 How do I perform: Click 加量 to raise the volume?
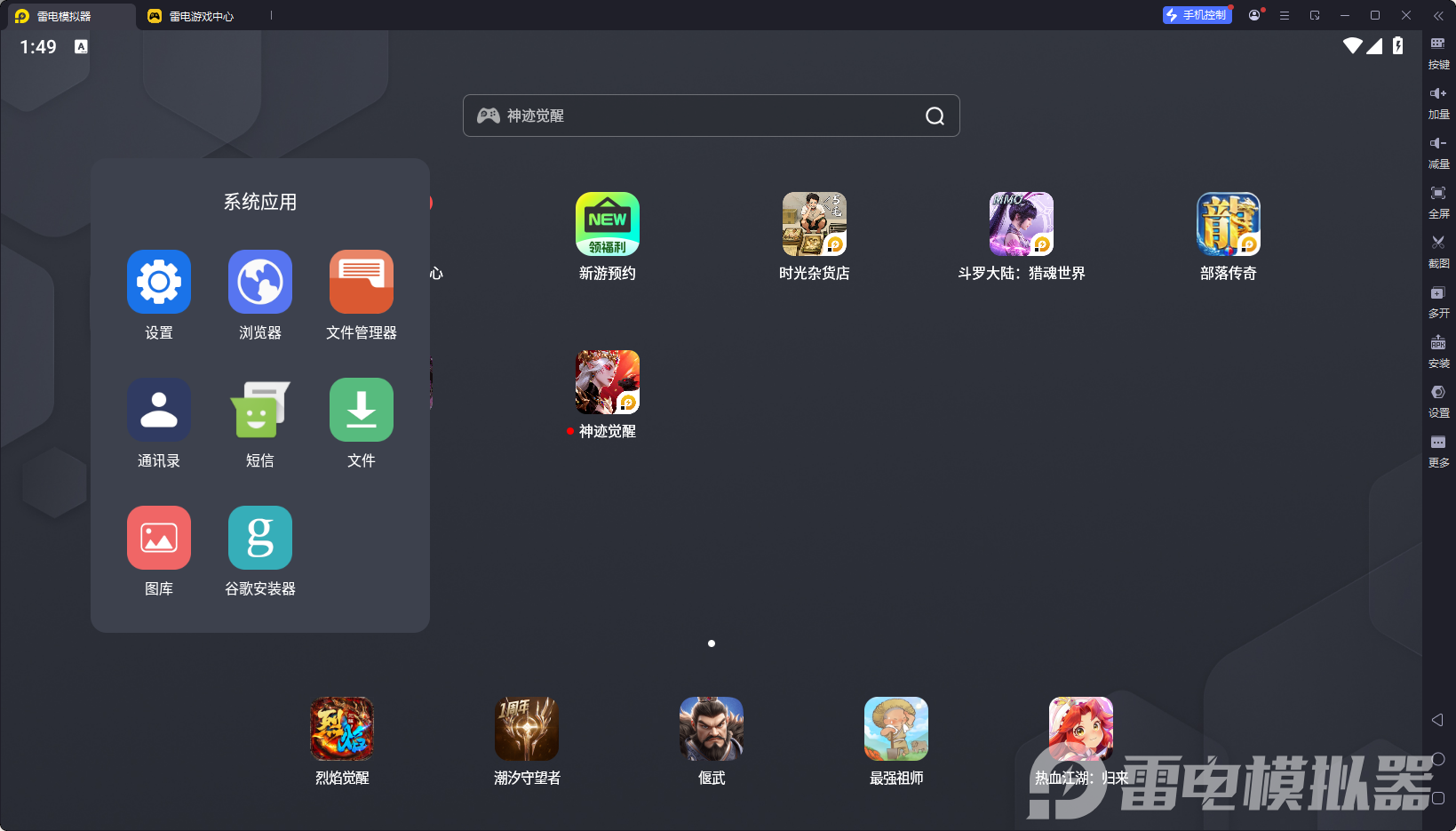tap(1438, 103)
